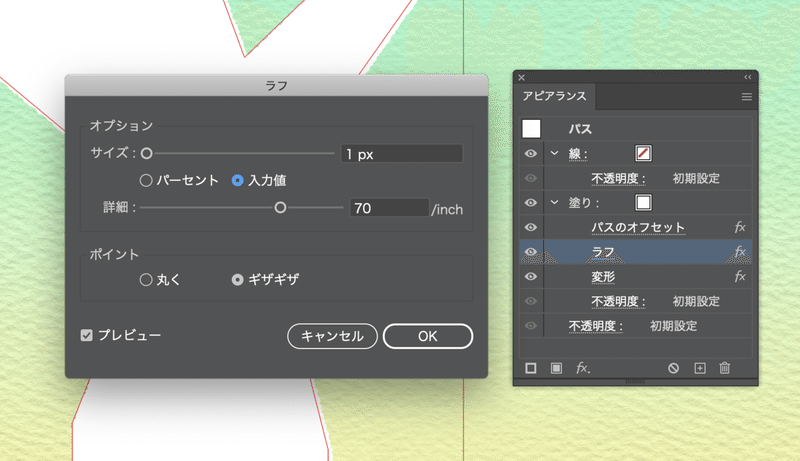The image size is (800, 461).
Task: Click fx icon on パスのオフセット row
Action: 740,227
